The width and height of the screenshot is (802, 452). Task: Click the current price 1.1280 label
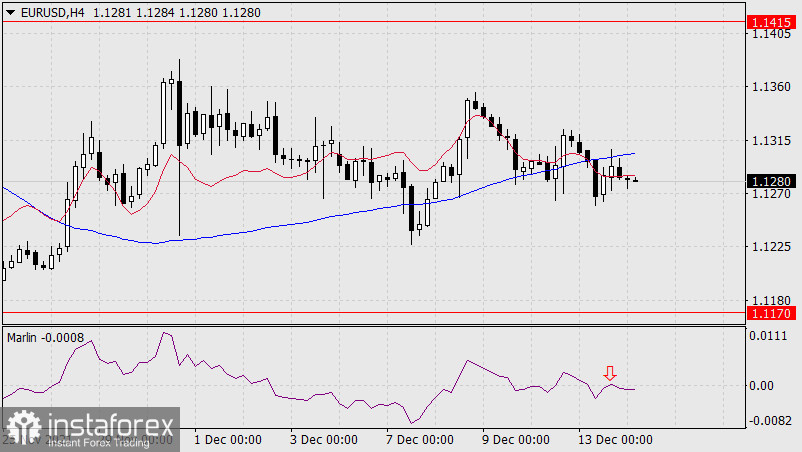(770, 181)
